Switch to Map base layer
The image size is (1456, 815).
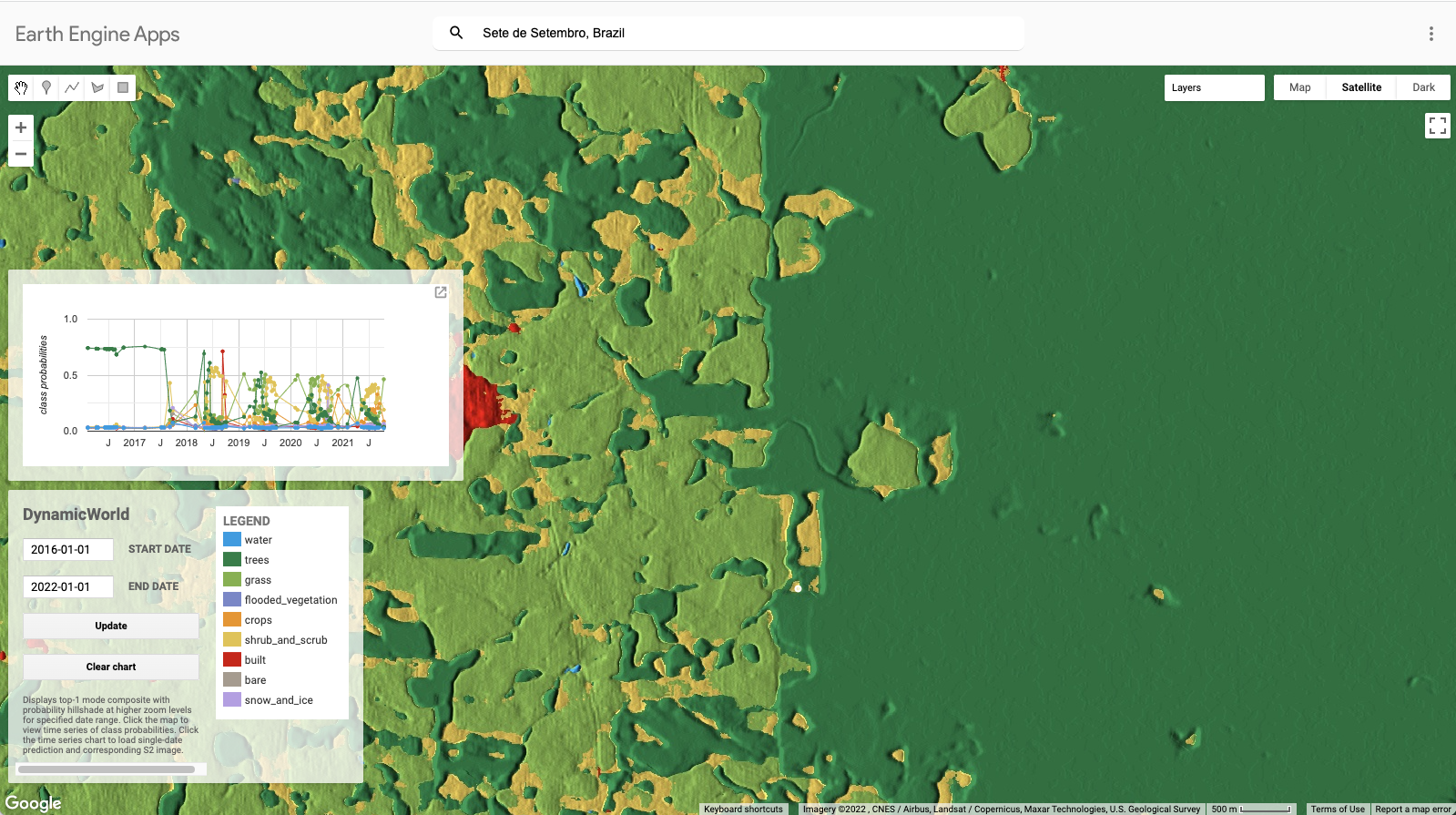1299,87
